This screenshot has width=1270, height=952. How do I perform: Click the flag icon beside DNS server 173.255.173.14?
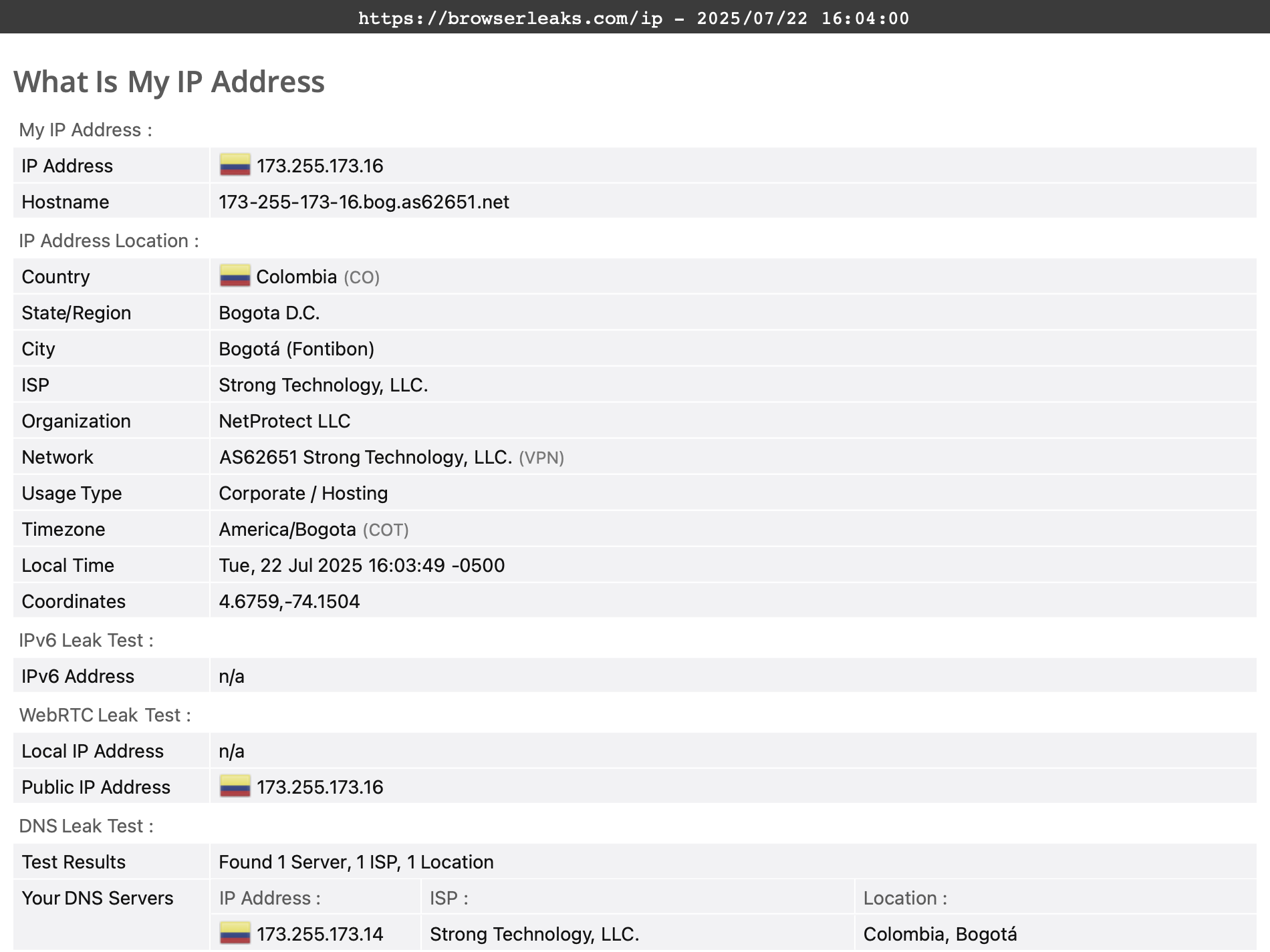click(x=235, y=933)
